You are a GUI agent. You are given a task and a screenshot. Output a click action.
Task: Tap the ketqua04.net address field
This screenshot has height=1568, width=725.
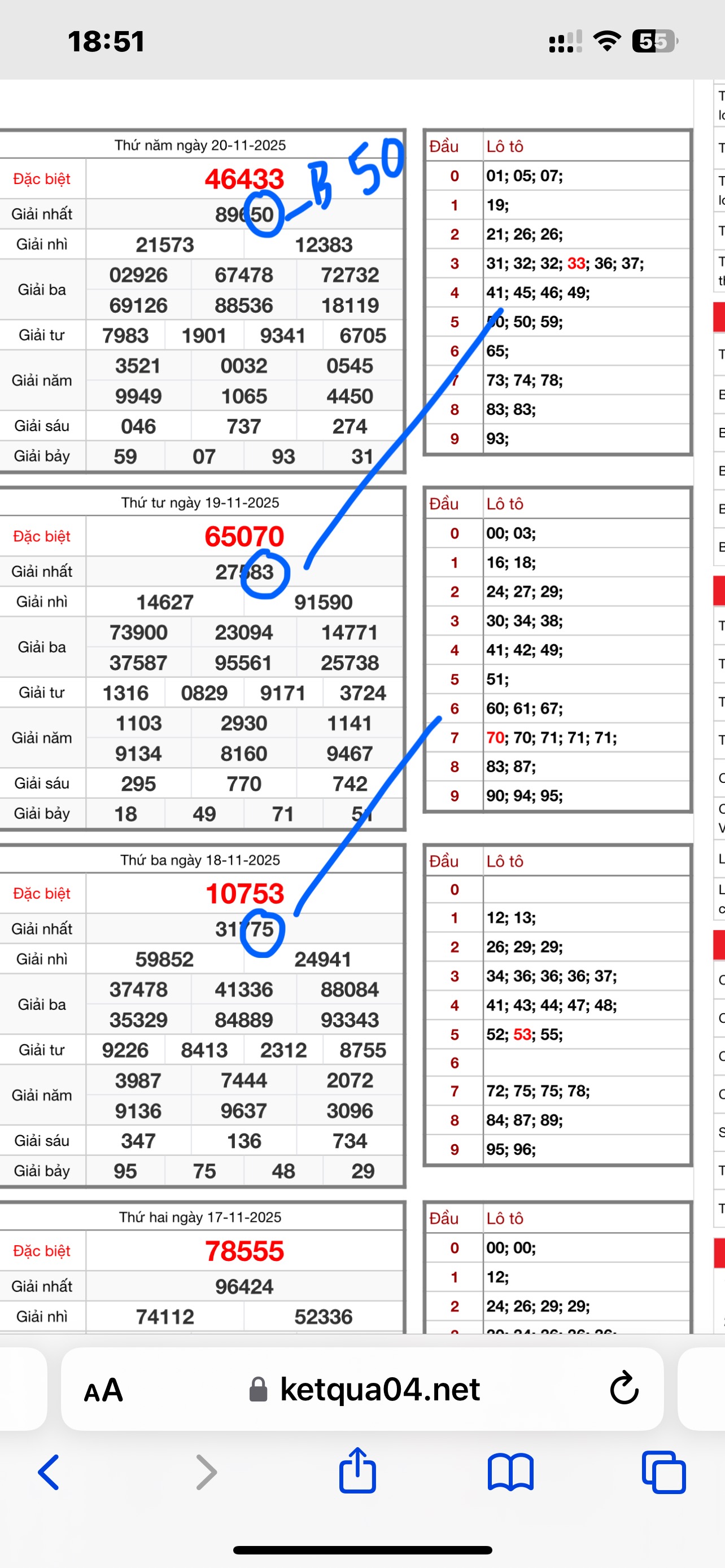tap(379, 1389)
